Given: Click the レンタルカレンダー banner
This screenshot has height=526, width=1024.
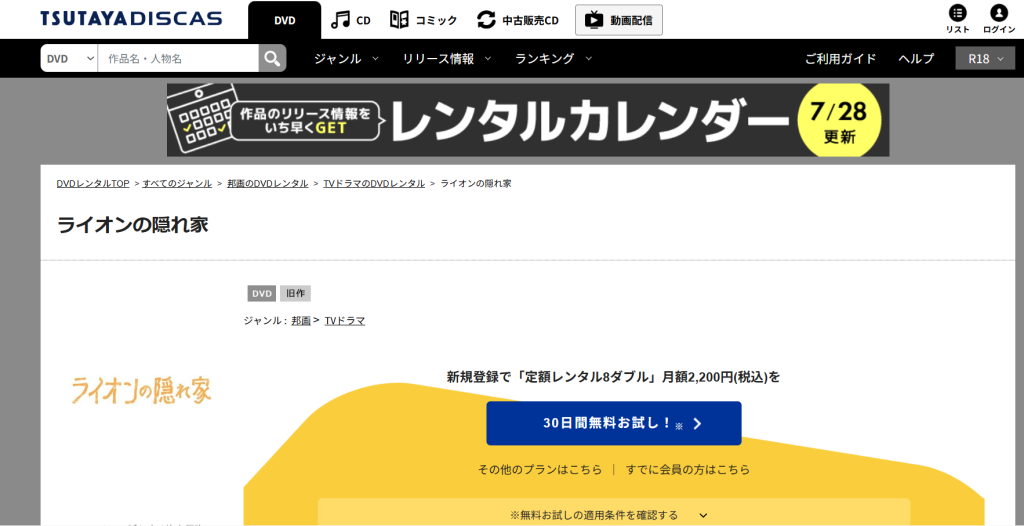Looking at the screenshot, I should pos(528,120).
